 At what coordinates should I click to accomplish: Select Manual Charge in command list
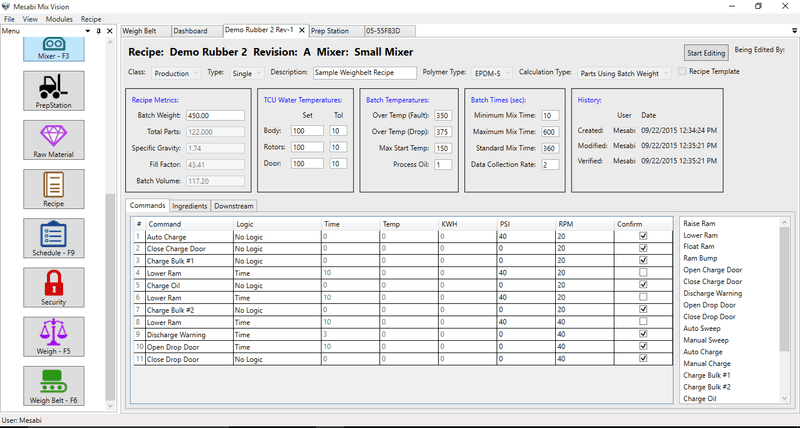pos(707,364)
